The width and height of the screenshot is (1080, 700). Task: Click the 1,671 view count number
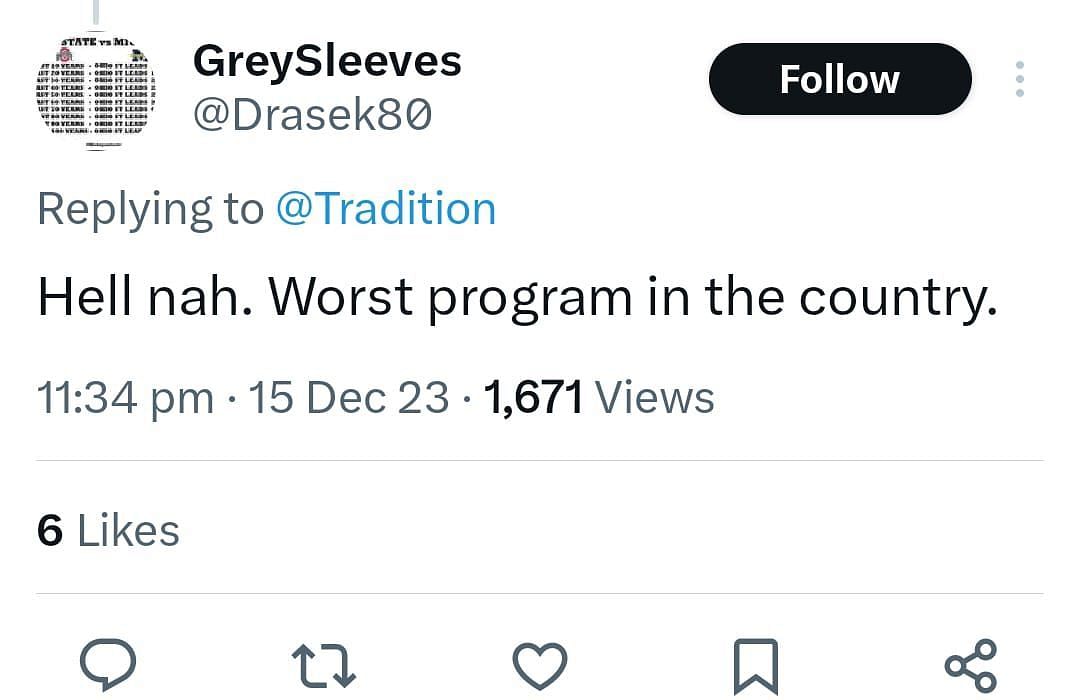tap(533, 398)
